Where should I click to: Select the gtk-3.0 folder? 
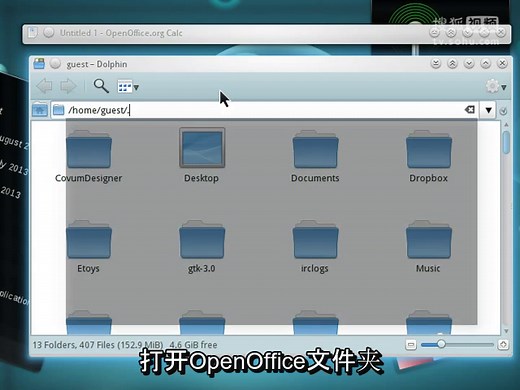202,247
